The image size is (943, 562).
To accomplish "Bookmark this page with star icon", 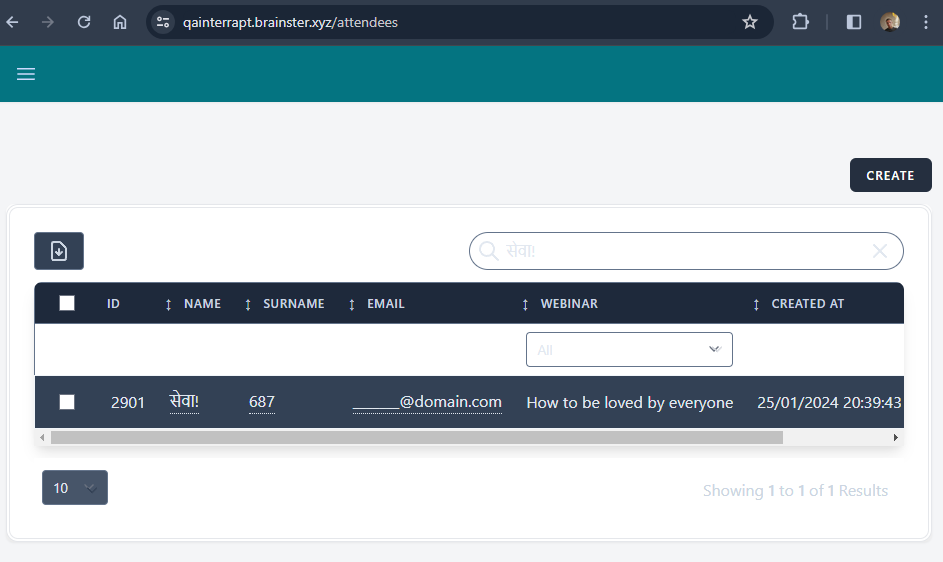I will click(750, 22).
